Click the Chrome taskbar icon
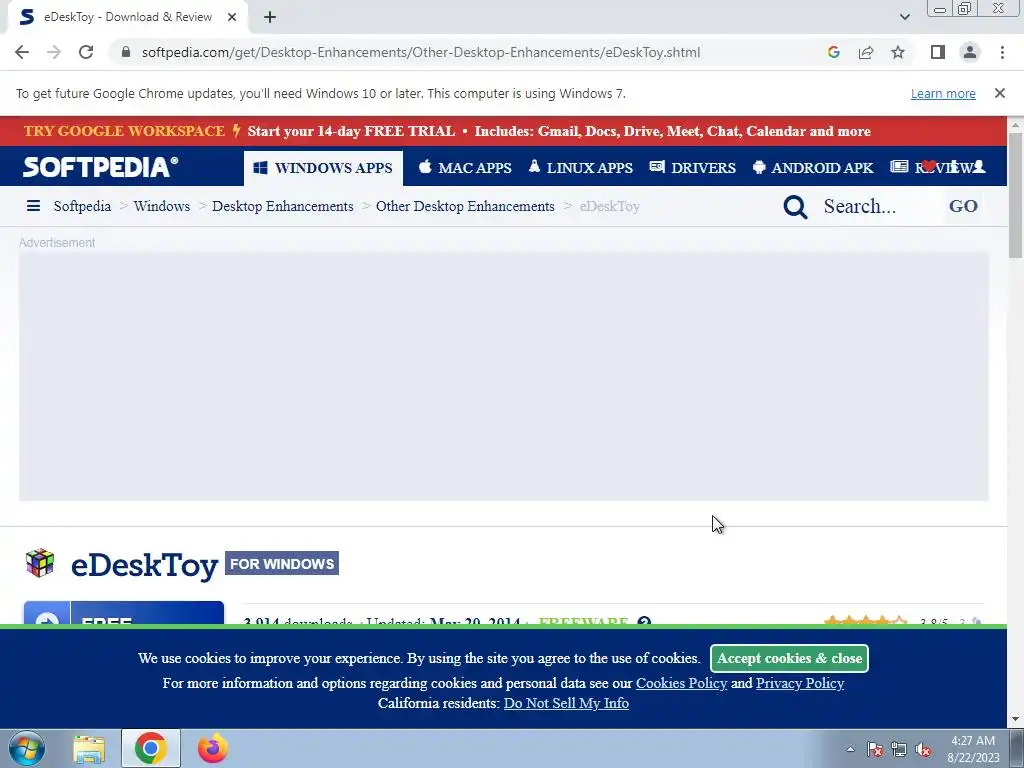 (151, 748)
